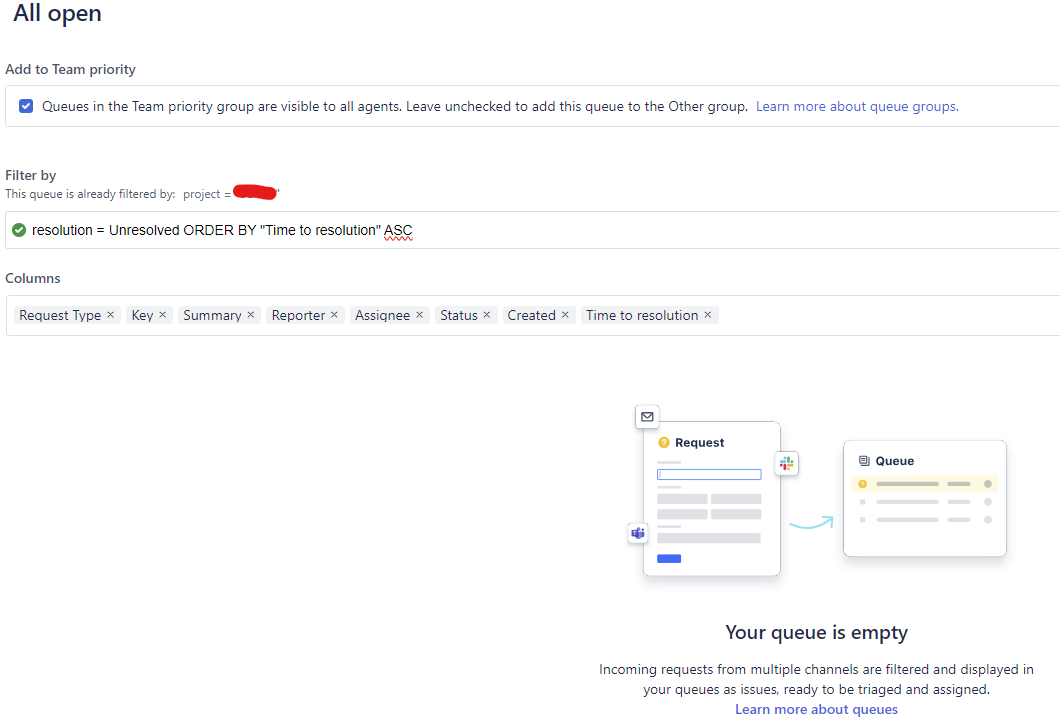Remove the Created column
This screenshot has width=1060, height=722.
(x=565, y=315)
